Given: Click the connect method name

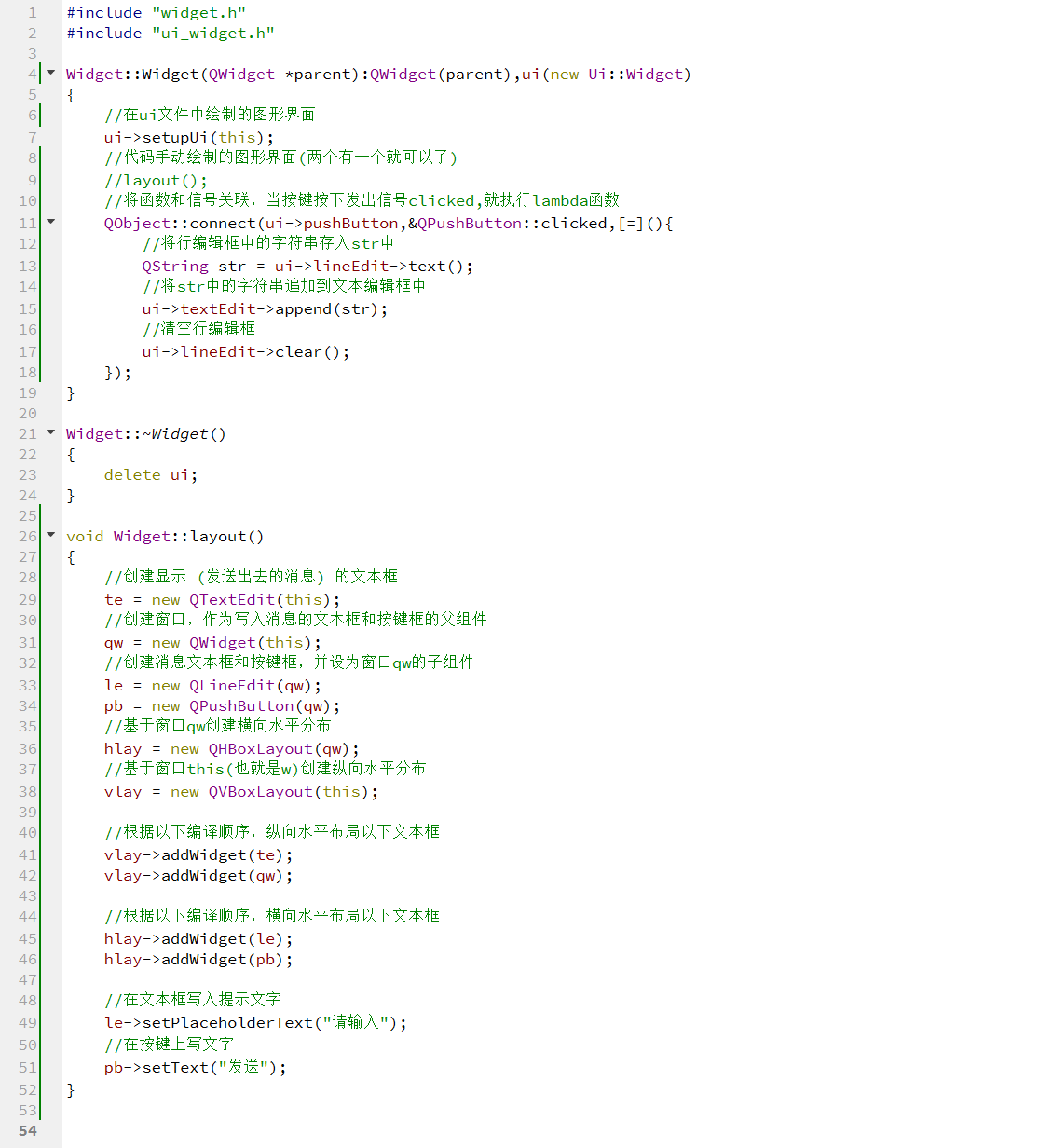Looking at the screenshot, I should pyautogui.click(x=223, y=223).
